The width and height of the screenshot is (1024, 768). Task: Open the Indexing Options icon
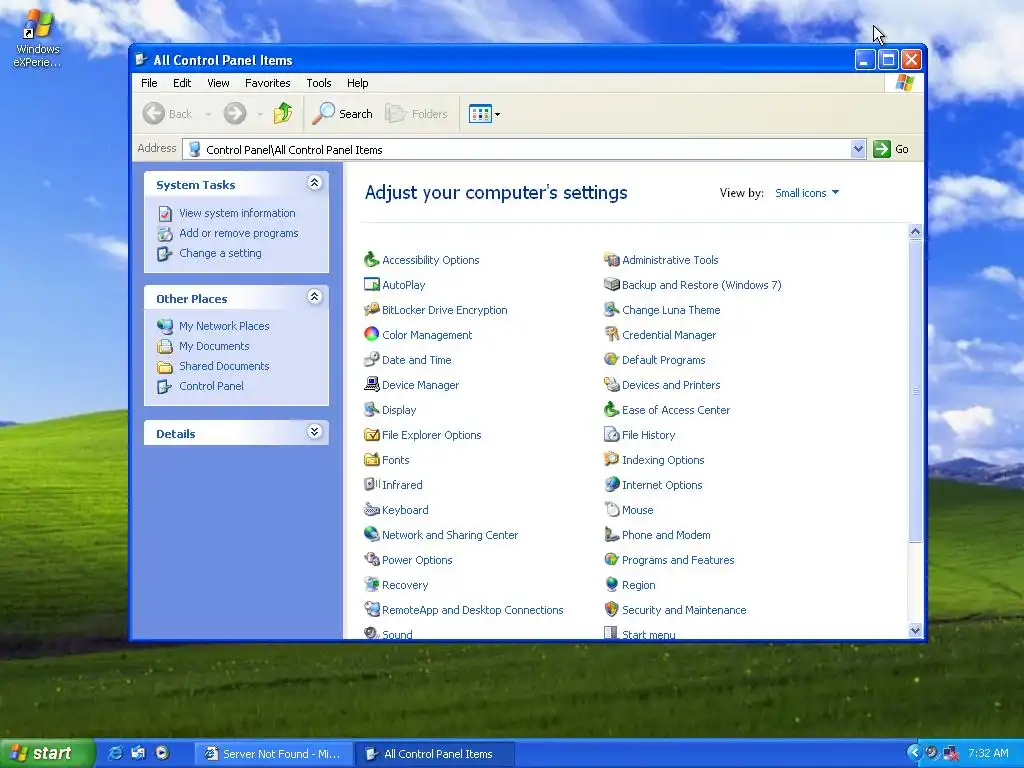[611, 460]
